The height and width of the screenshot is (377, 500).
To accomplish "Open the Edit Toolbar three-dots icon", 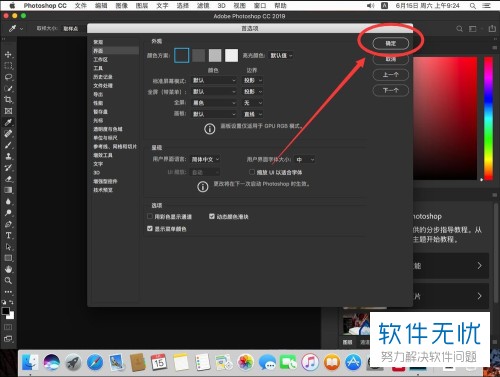I will point(9,292).
